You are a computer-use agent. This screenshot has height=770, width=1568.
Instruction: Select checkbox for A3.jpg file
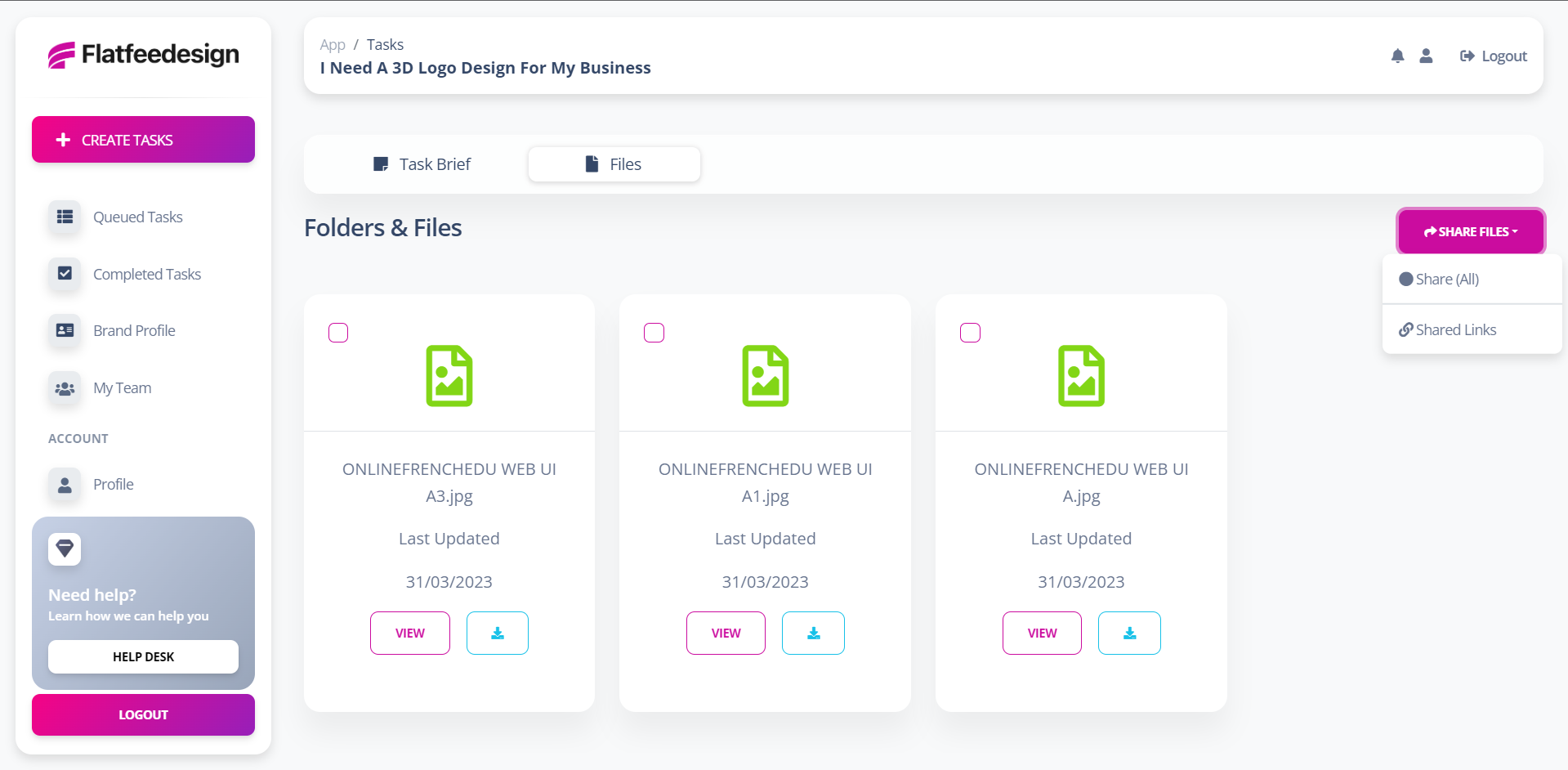tap(338, 333)
